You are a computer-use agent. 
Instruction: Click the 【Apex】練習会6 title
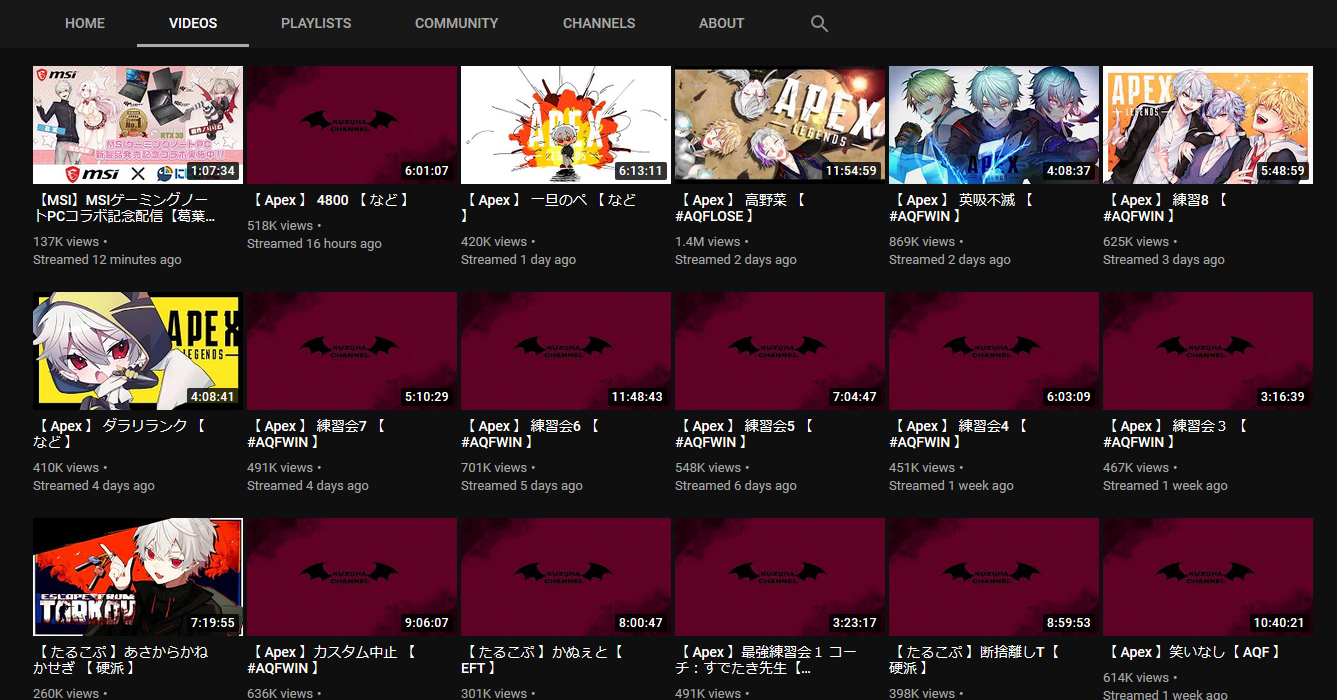(531, 434)
